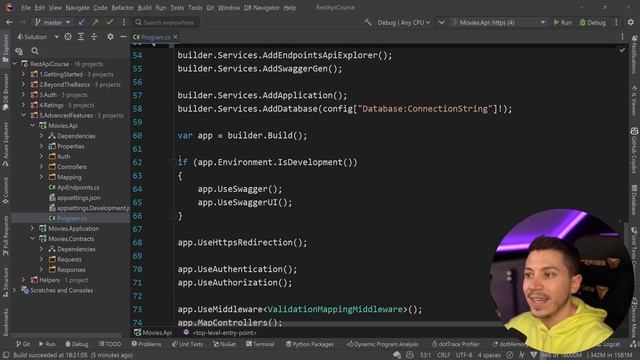Collapse the 5.AdvancedFeatures folder

coord(23,116)
